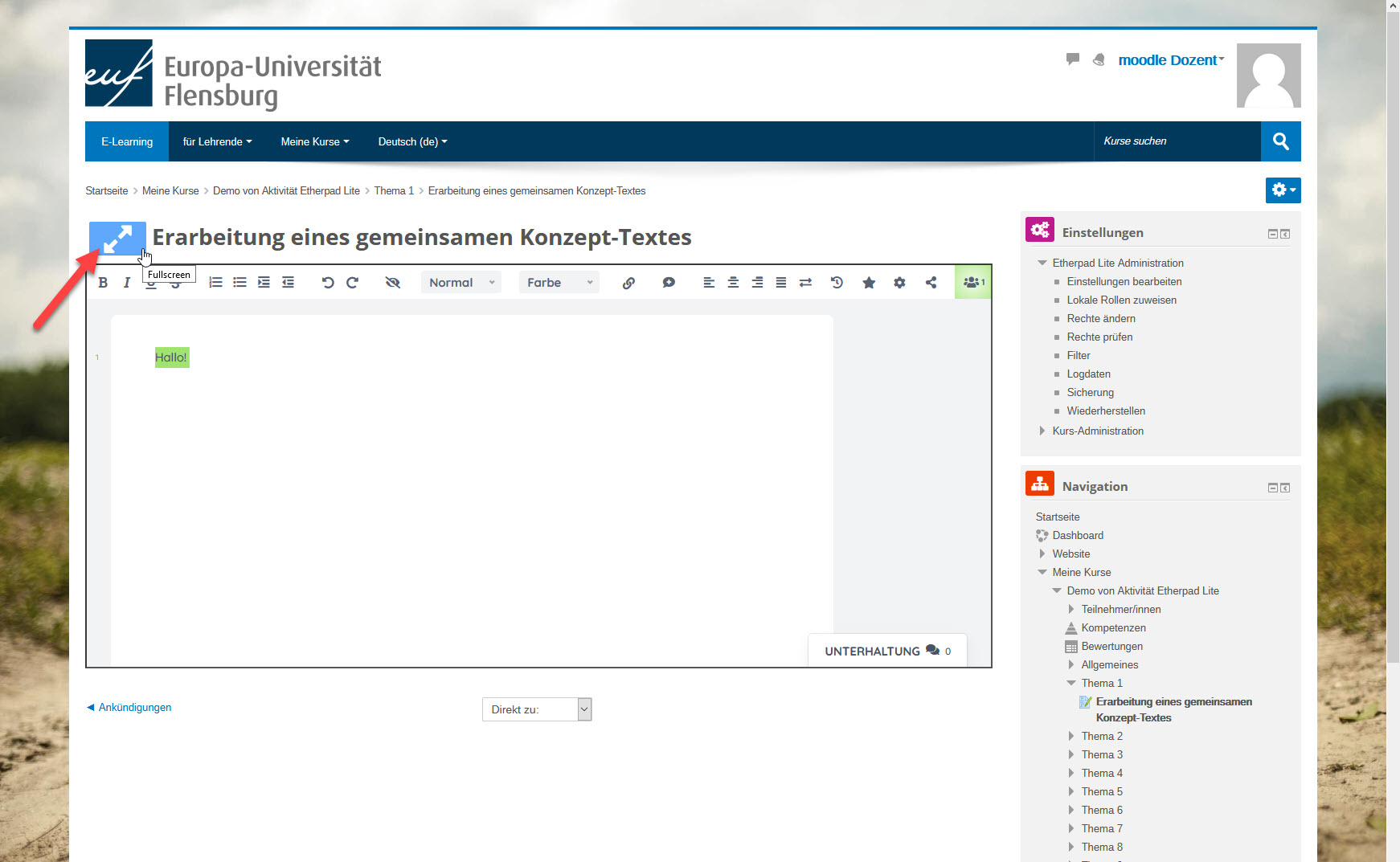Open the Meine Kurse menu
The image size is (1400, 862).
pos(314,141)
